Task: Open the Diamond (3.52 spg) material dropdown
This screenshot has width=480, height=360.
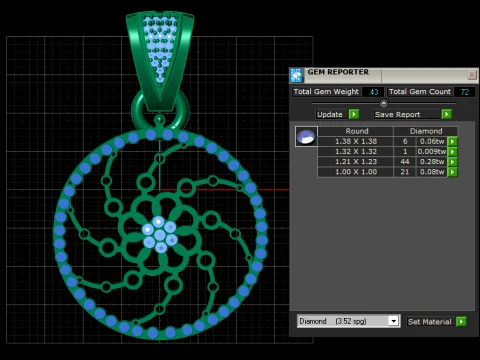Action: click(x=394, y=321)
